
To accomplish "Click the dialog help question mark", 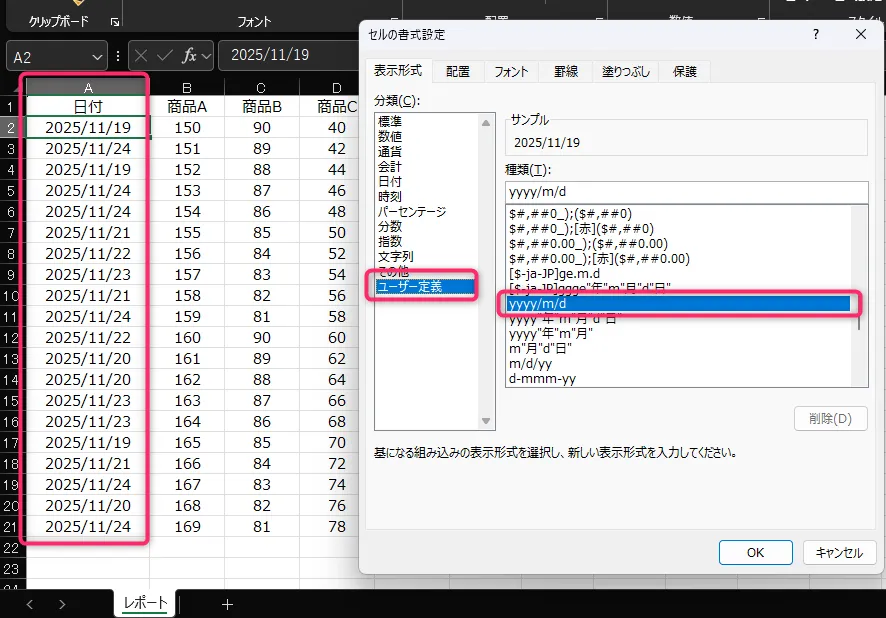I will pyautogui.click(x=816, y=34).
